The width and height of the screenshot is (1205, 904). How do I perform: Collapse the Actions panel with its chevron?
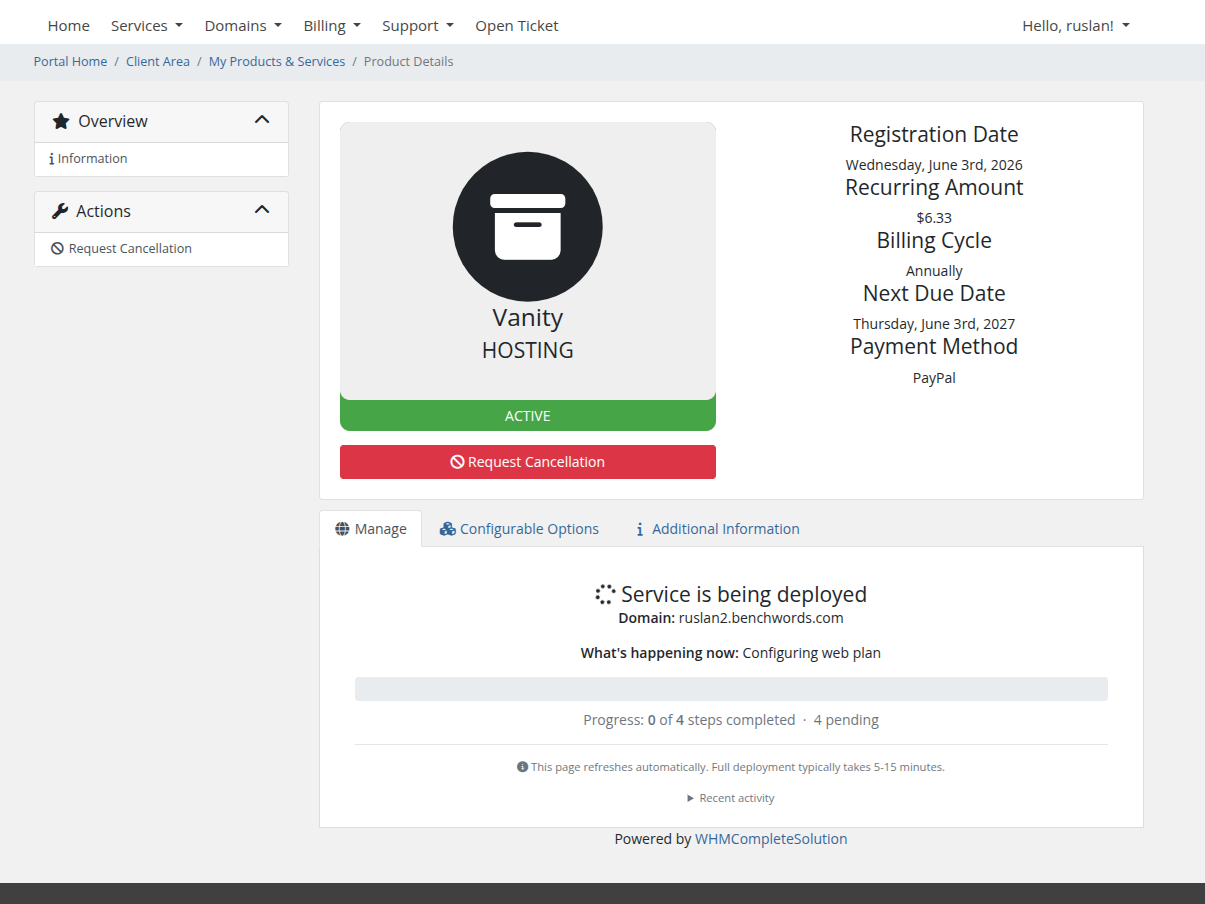pyautogui.click(x=262, y=210)
